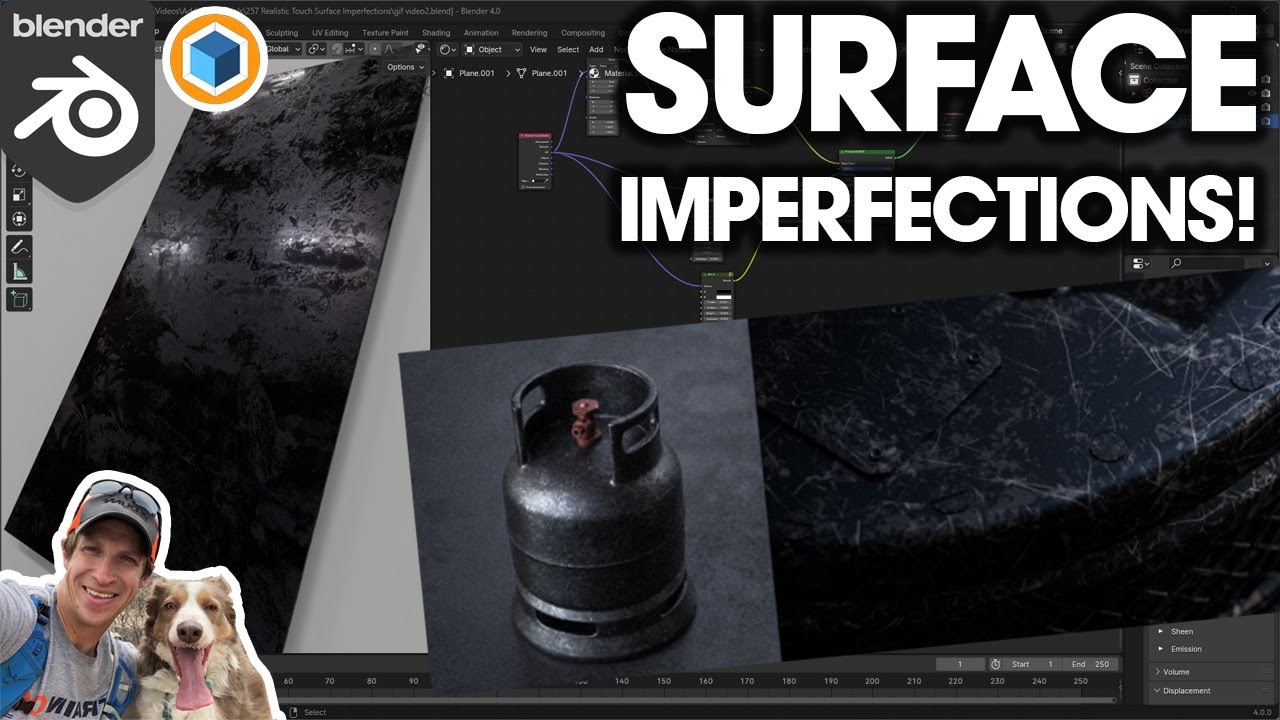The image size is (1280, 720).
Task: Open the node editor Add menu
Action: click(596, 49)
